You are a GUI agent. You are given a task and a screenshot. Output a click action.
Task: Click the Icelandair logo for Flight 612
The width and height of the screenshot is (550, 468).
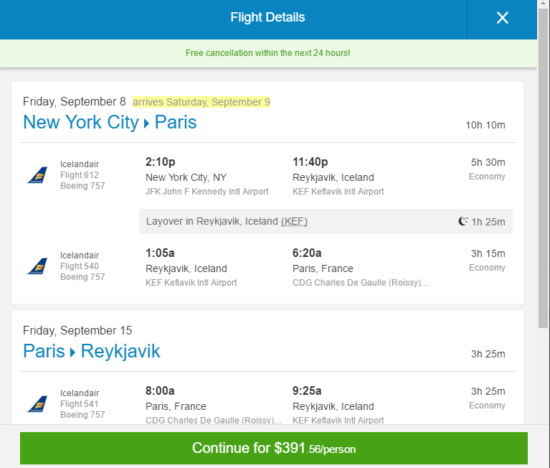pyautogui.click(x=38, y=175)
